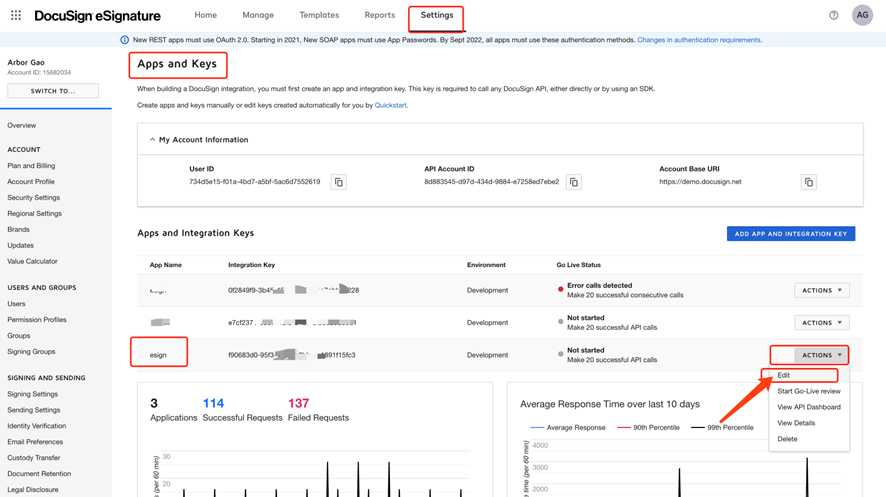Viewport: 886px width, 497px height.
Task: Open the Quickstart link
Action: 390,105
